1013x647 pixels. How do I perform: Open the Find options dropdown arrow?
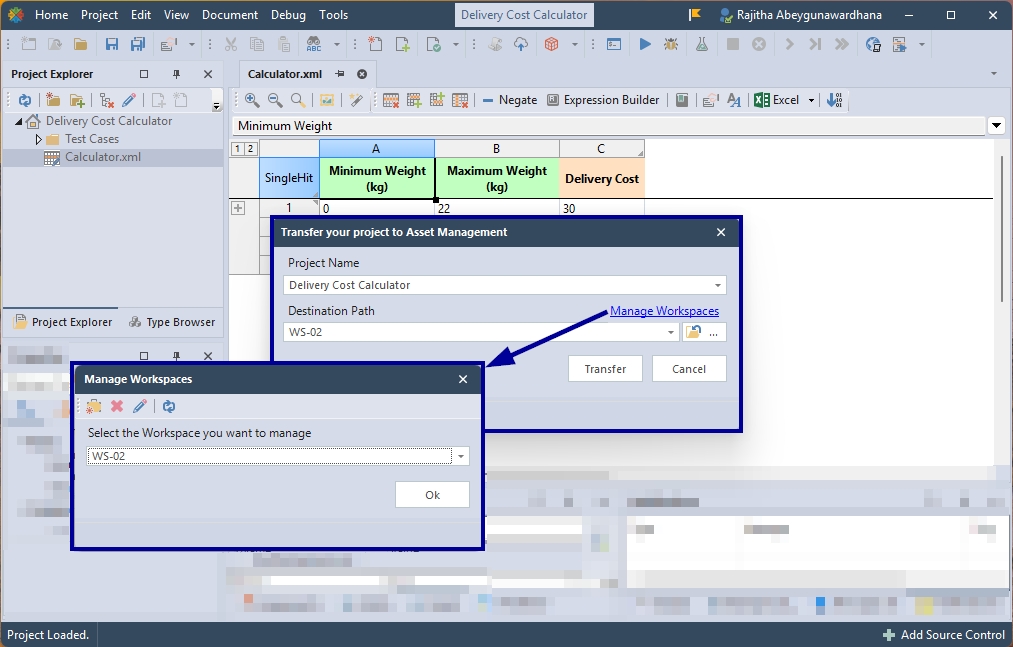coord(337,44)
